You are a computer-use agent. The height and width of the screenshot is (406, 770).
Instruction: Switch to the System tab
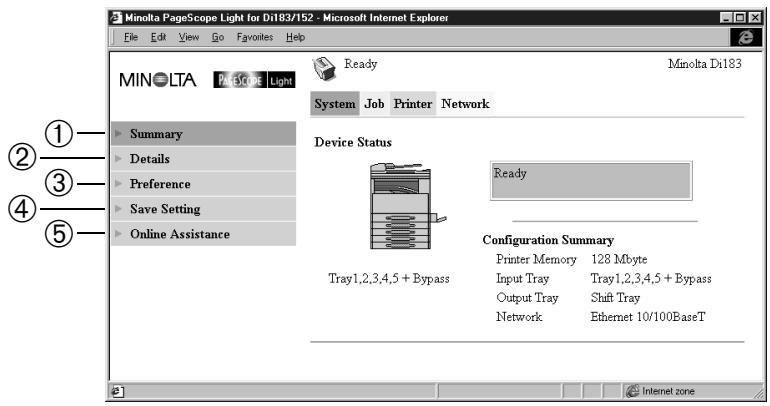[x=335, y=104]
